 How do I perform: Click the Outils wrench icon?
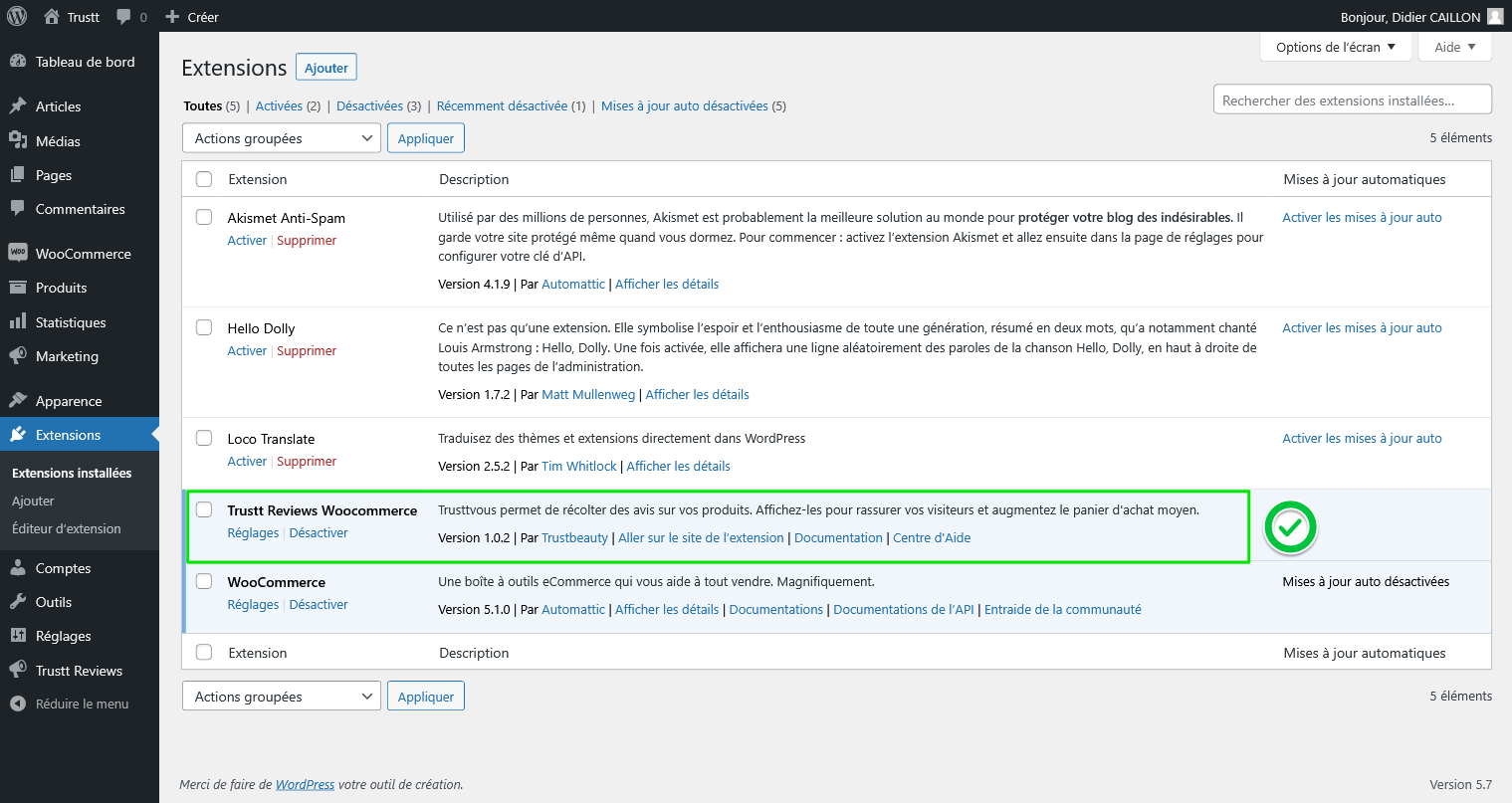click(18, 601)
